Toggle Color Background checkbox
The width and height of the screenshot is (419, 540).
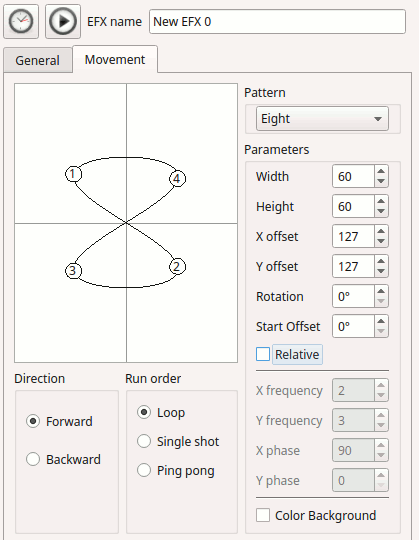click(263, 516)
